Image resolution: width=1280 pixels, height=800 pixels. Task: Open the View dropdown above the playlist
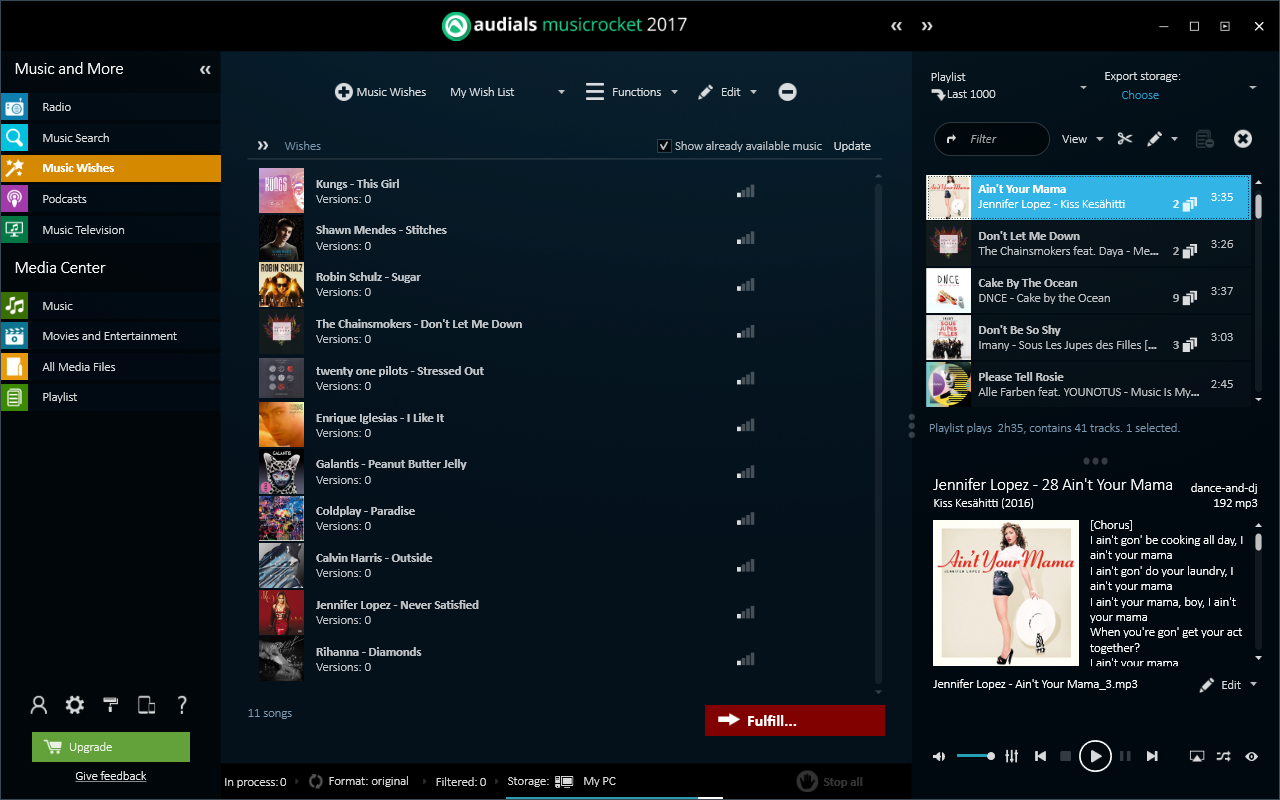[1082, 139]
